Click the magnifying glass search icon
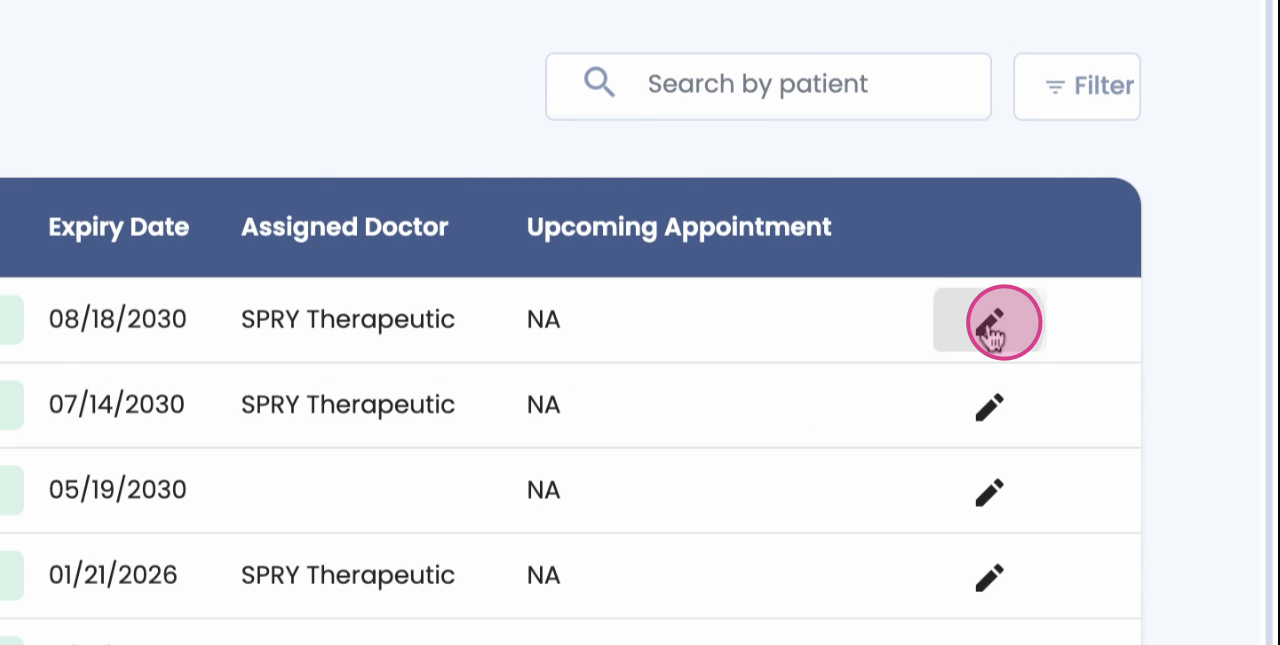Screen dimensions: 1280x645 coord(599,83)
